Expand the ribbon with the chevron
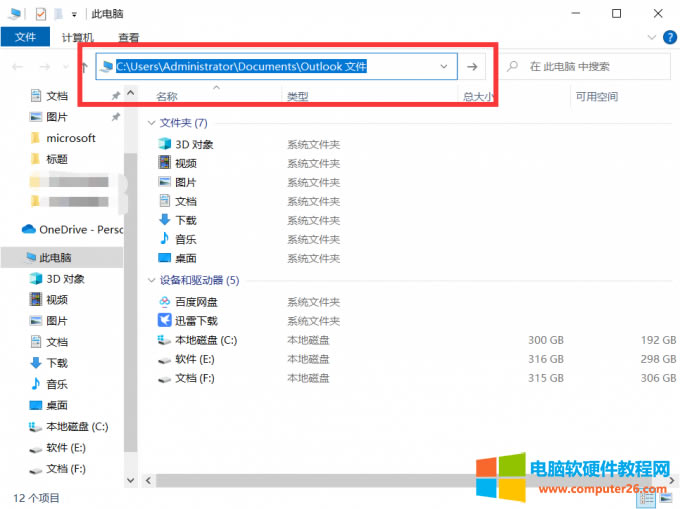The image size is (680, 509). click(x=651, y=37)
